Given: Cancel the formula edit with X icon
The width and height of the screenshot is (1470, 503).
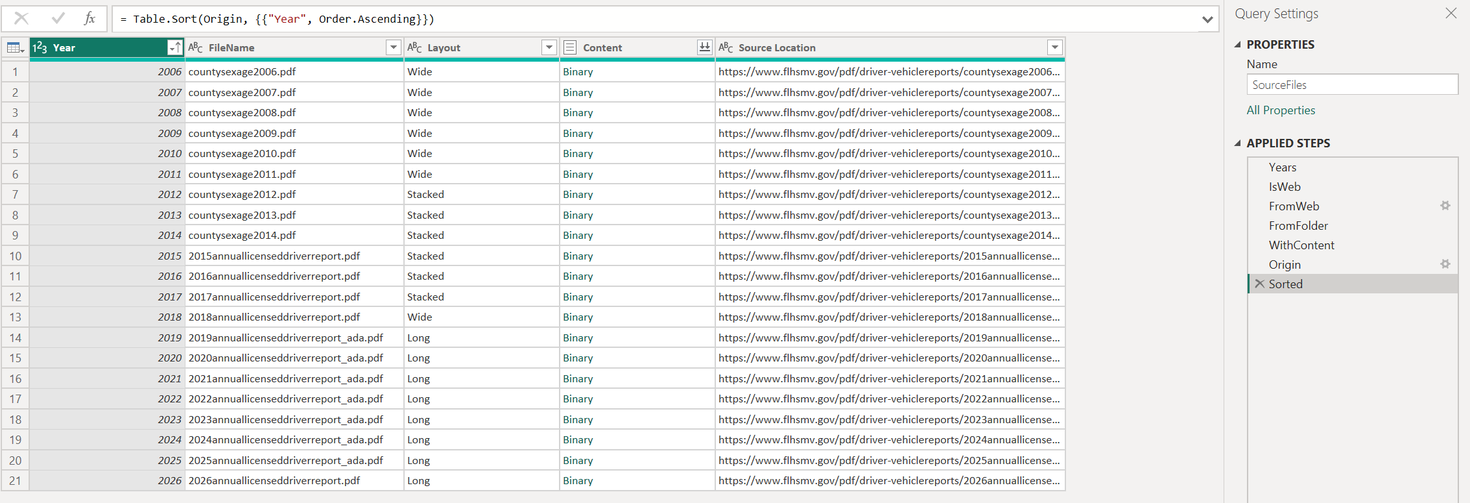Looking at the screenshot, I should [21, 19].
